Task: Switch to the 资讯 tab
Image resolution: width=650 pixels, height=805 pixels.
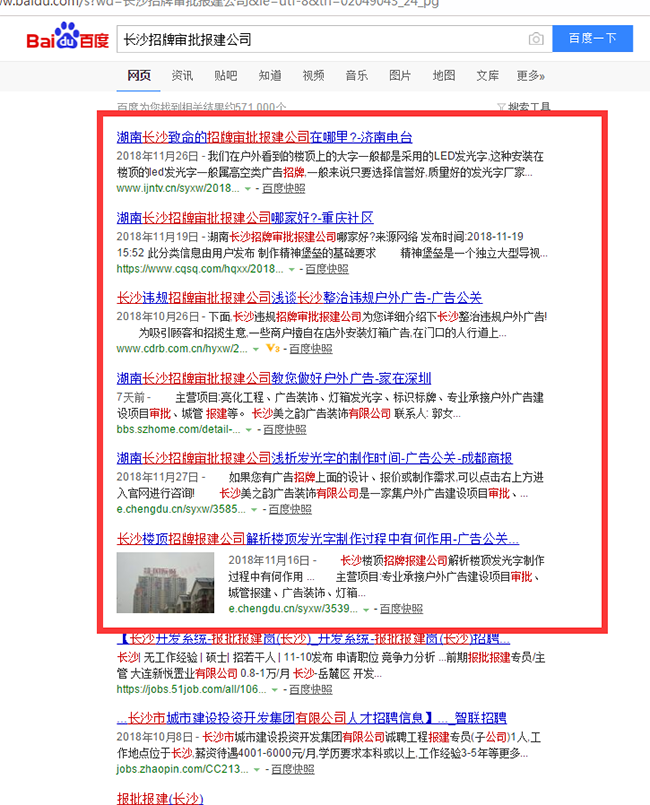Action: pyautogui.click(x=182, y=76)
